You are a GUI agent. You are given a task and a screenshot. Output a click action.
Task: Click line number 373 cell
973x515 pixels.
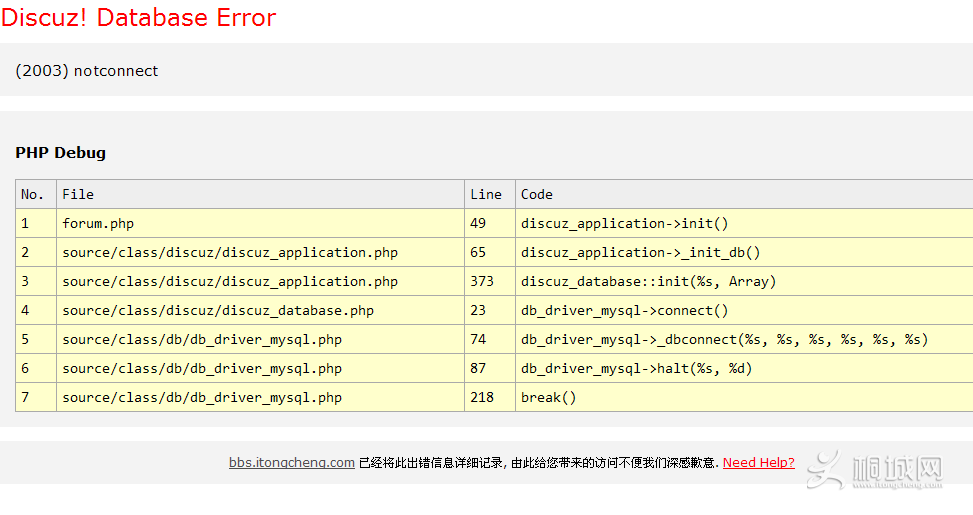coord(490,281)
